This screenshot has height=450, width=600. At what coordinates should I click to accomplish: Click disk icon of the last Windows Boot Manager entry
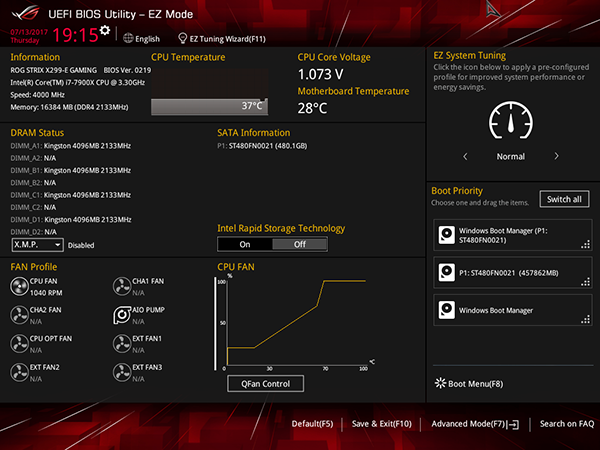pos(447,310)
